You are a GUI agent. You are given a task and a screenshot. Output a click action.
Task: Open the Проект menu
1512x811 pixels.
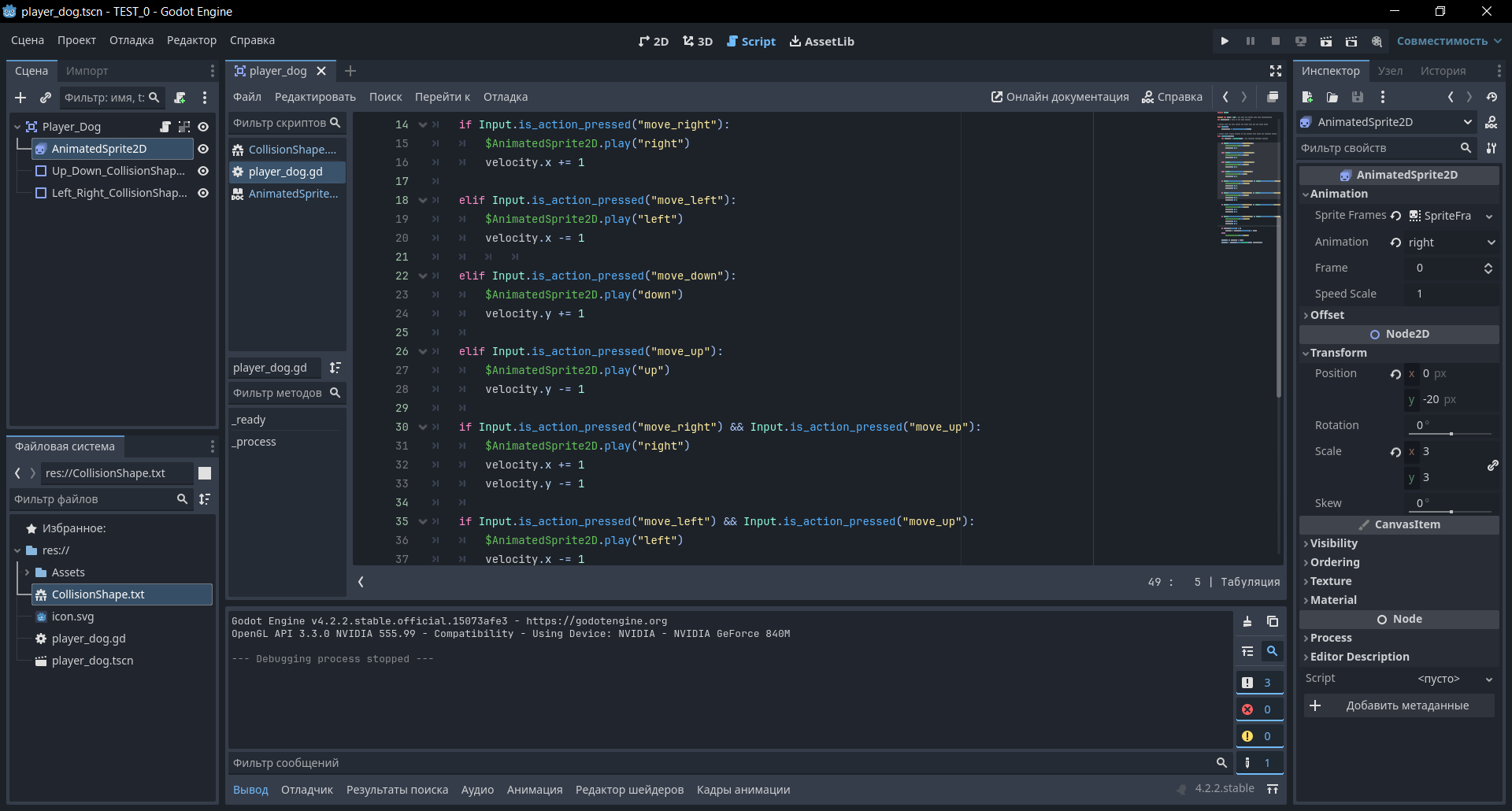[x=76, y=40]
